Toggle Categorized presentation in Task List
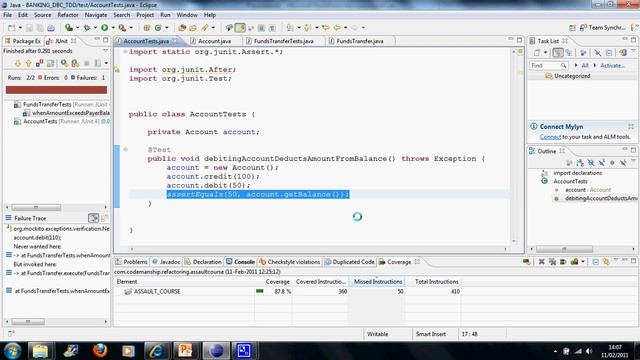This screenshot has height=360, width=640. (x=558, y=53)
